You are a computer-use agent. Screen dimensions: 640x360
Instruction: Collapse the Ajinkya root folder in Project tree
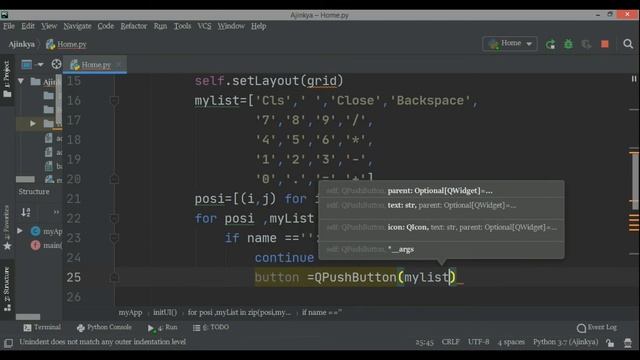point(21,81)
